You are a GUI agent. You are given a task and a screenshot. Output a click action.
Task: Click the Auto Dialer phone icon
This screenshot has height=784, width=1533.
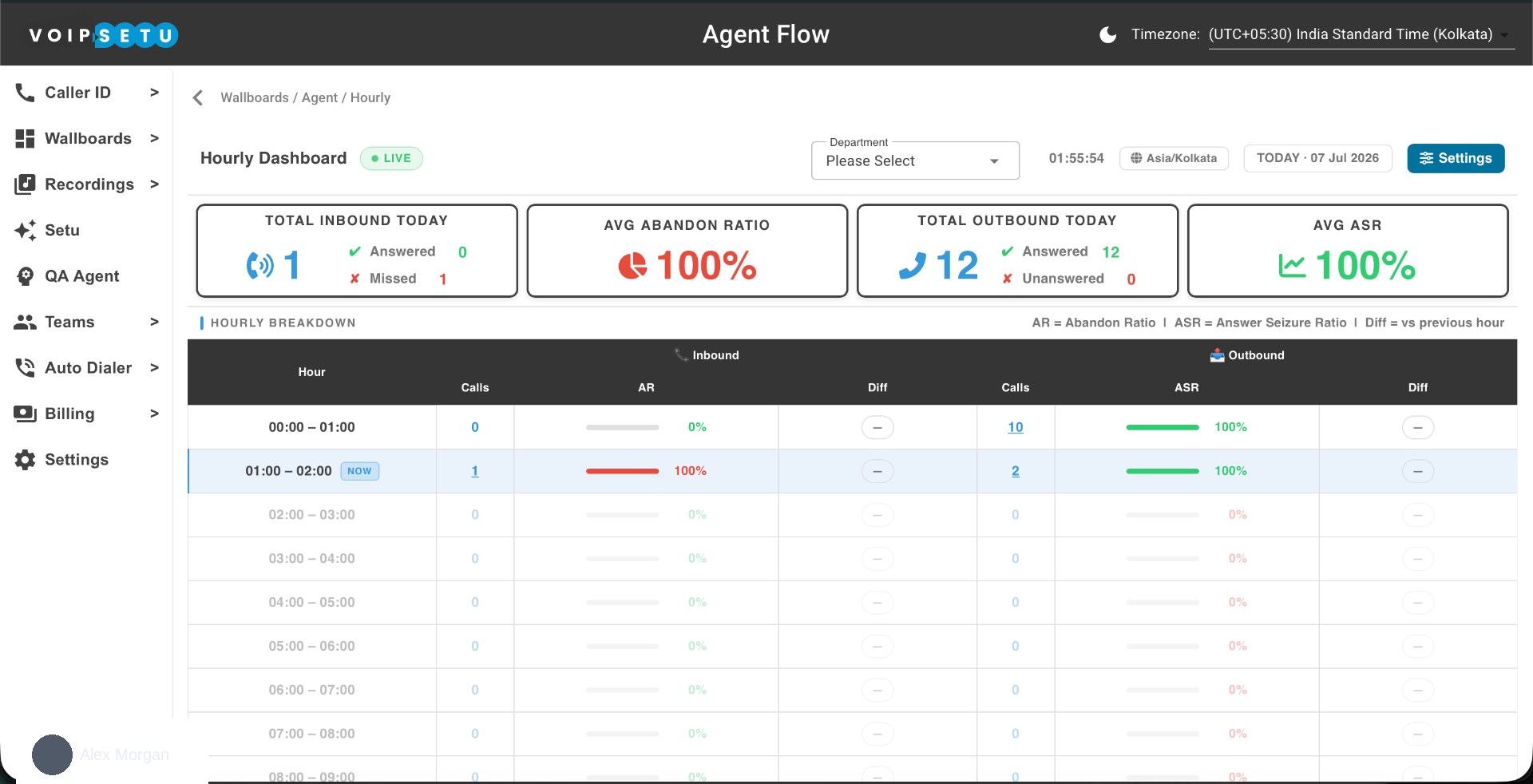(25, 368)
